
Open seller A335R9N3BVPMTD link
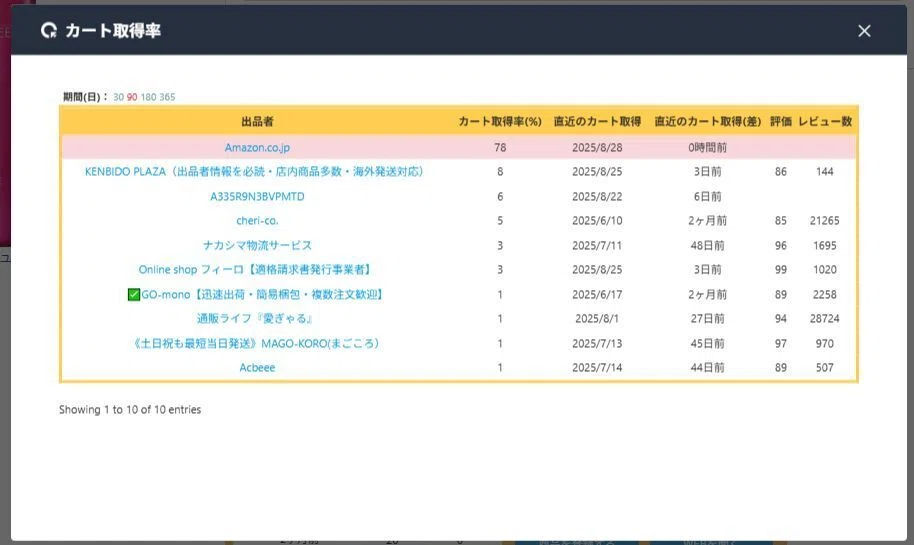tap(257, 196)
